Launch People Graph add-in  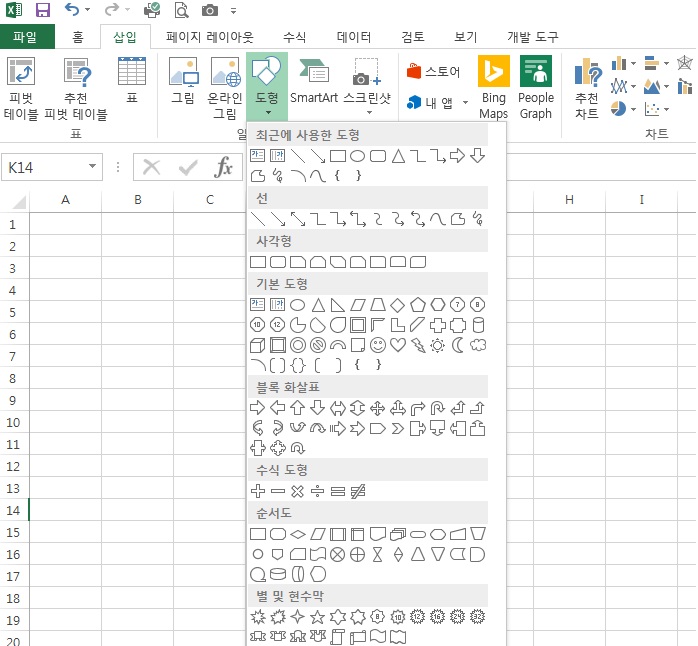[536, 88]
